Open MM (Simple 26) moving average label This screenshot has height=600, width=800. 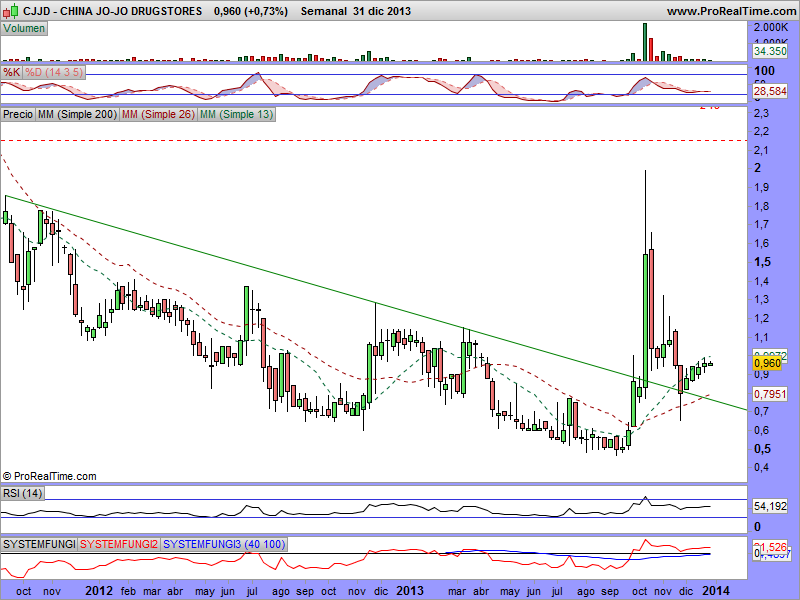[158, 114]
